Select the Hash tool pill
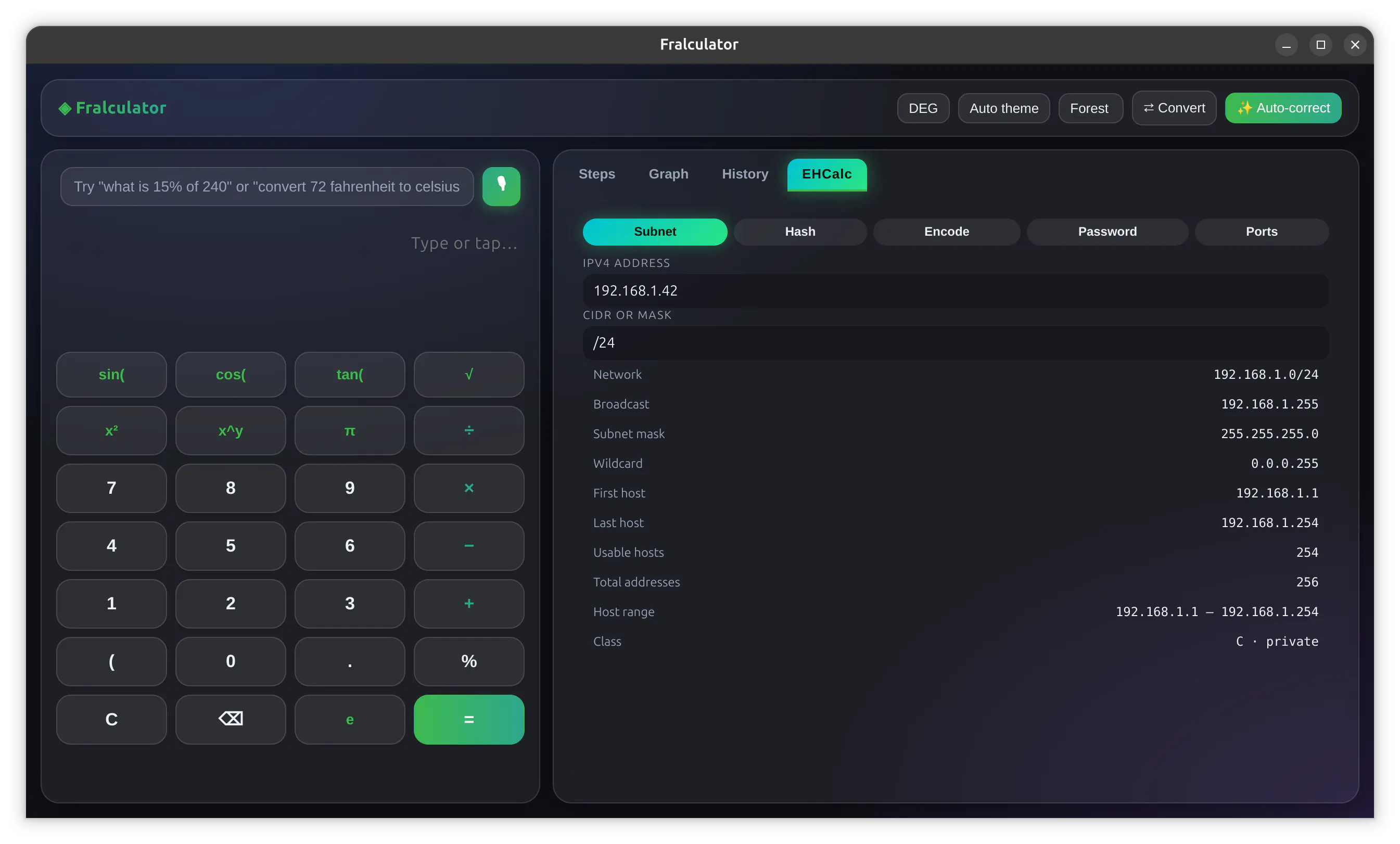 (x=800, y=232)
